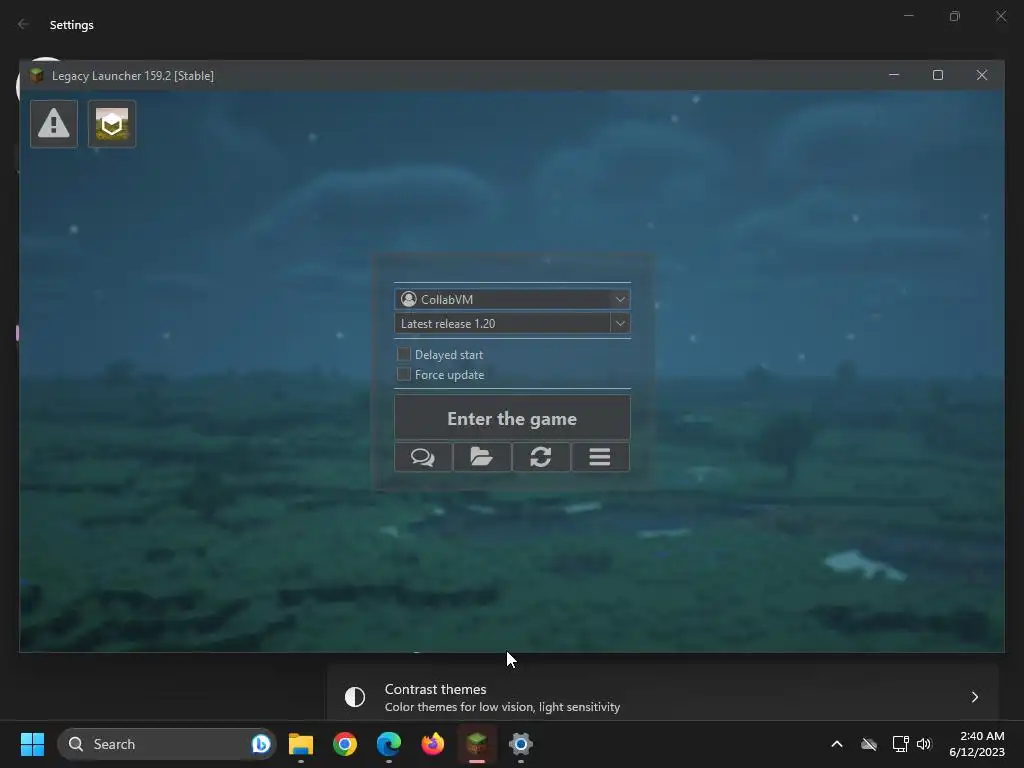Open the volume speaker tray icon

click(923, 744)
